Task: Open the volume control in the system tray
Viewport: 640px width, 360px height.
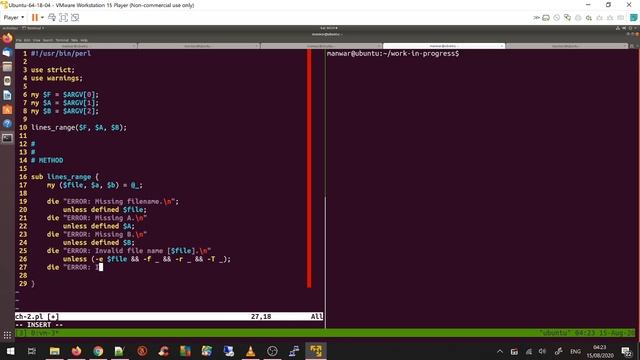Action: coord(542,351)
